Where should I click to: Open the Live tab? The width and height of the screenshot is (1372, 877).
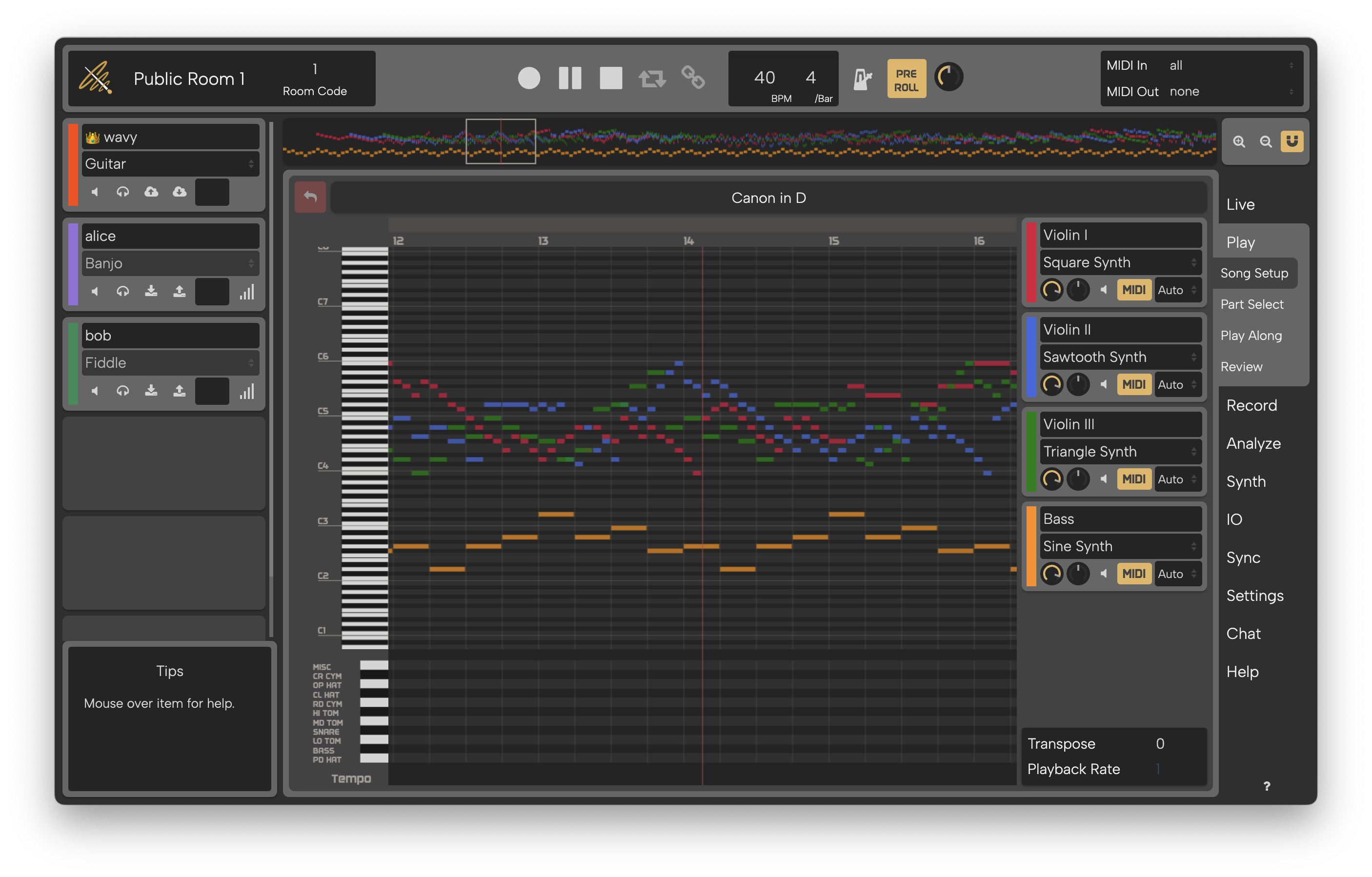point(1240,204)
